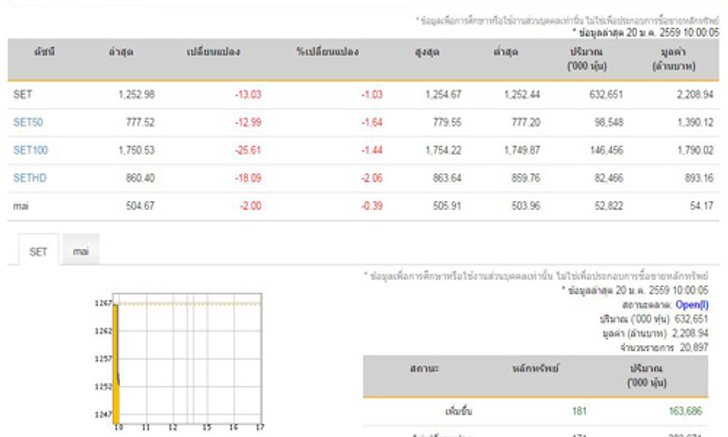Click the 1267 chart axis label
Image resolution: width=728 pixels, height=437 pixels.
103,303
